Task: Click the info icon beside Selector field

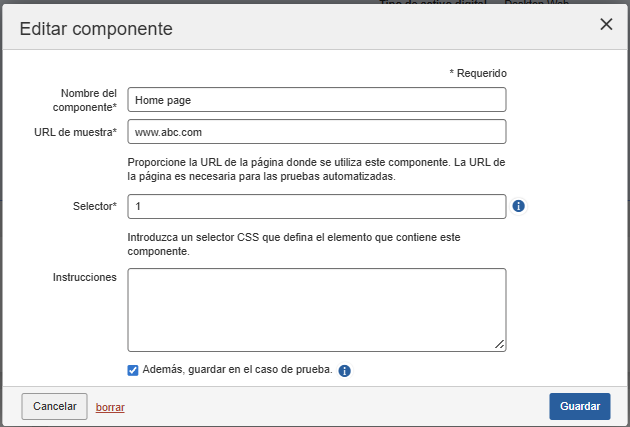Action: tap(519, 207)
